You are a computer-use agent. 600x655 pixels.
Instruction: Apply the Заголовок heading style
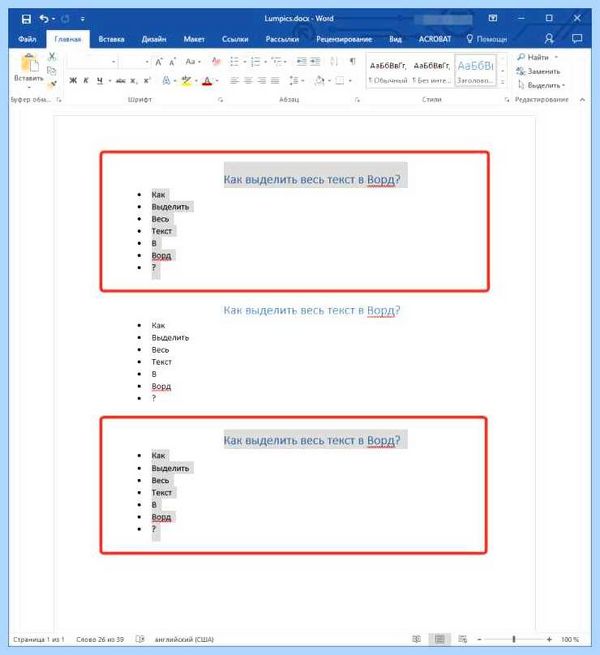(x=475, y=71)
